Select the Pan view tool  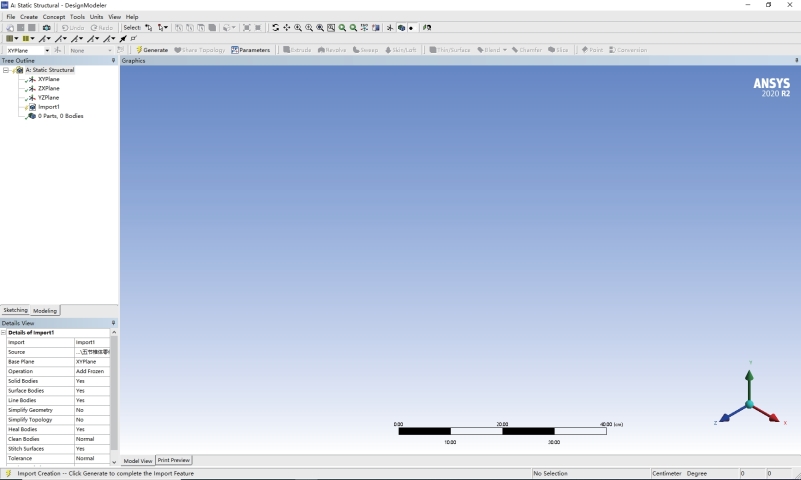(x=287, y=28)
